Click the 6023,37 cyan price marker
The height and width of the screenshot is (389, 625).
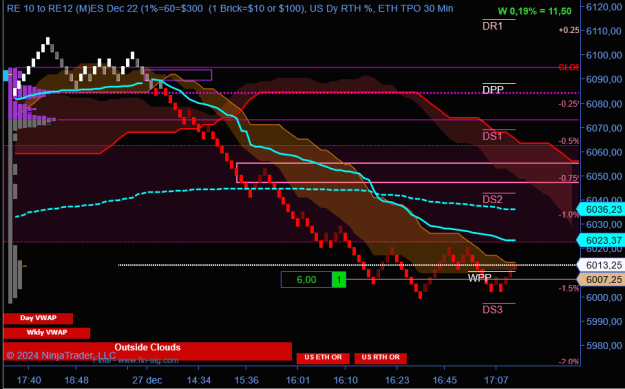tap(601, 240)
